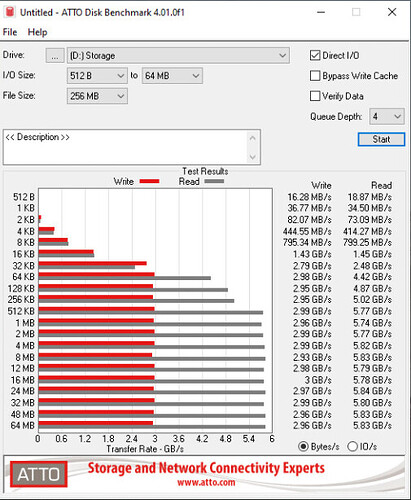
Task: Minimize the ATTO Disk Benchmark window
Action: pyautogui.click(x=321, y=12)
